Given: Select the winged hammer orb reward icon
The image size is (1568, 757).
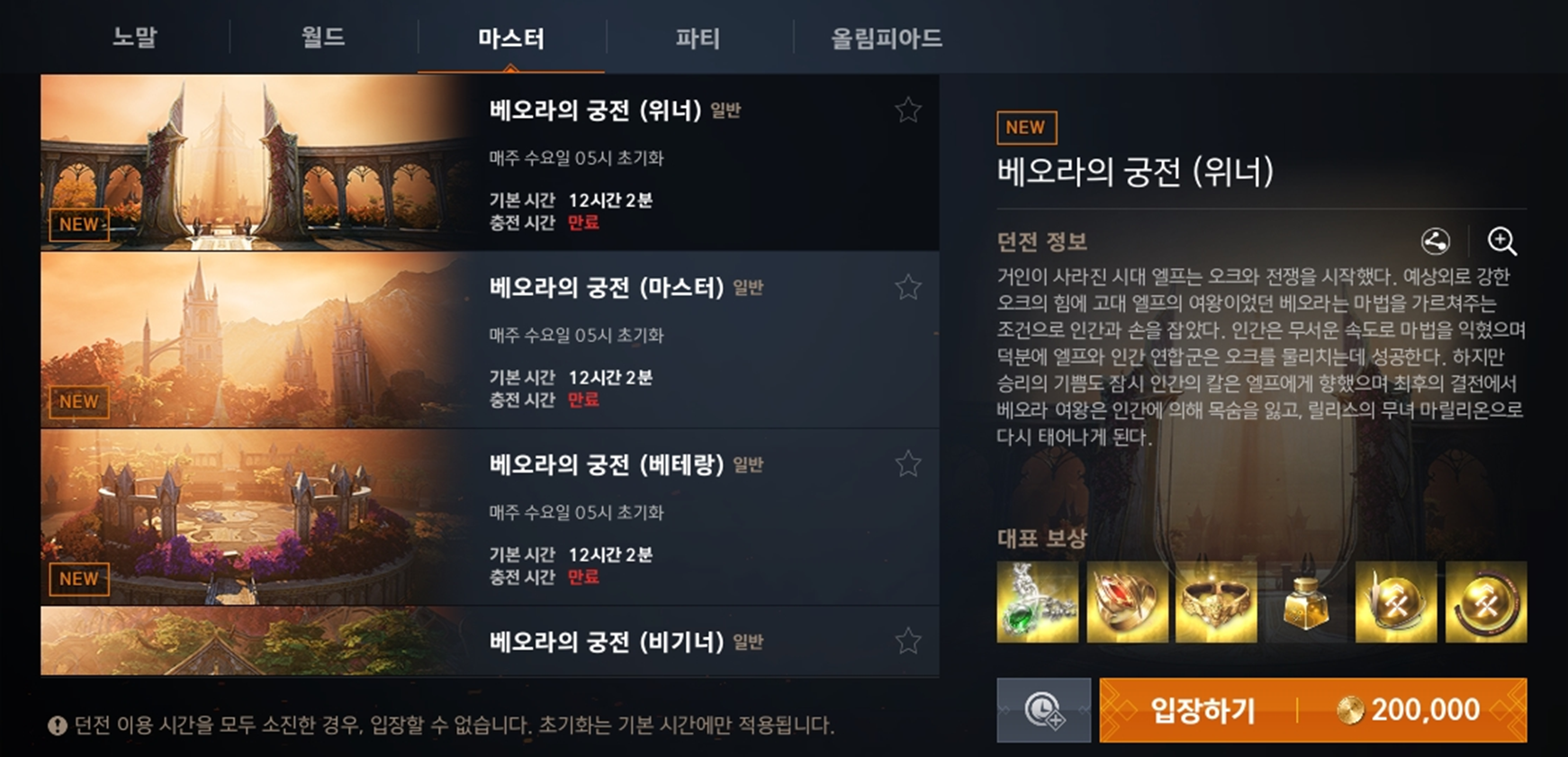Looking at the screenshot, I should (1396, 602).
